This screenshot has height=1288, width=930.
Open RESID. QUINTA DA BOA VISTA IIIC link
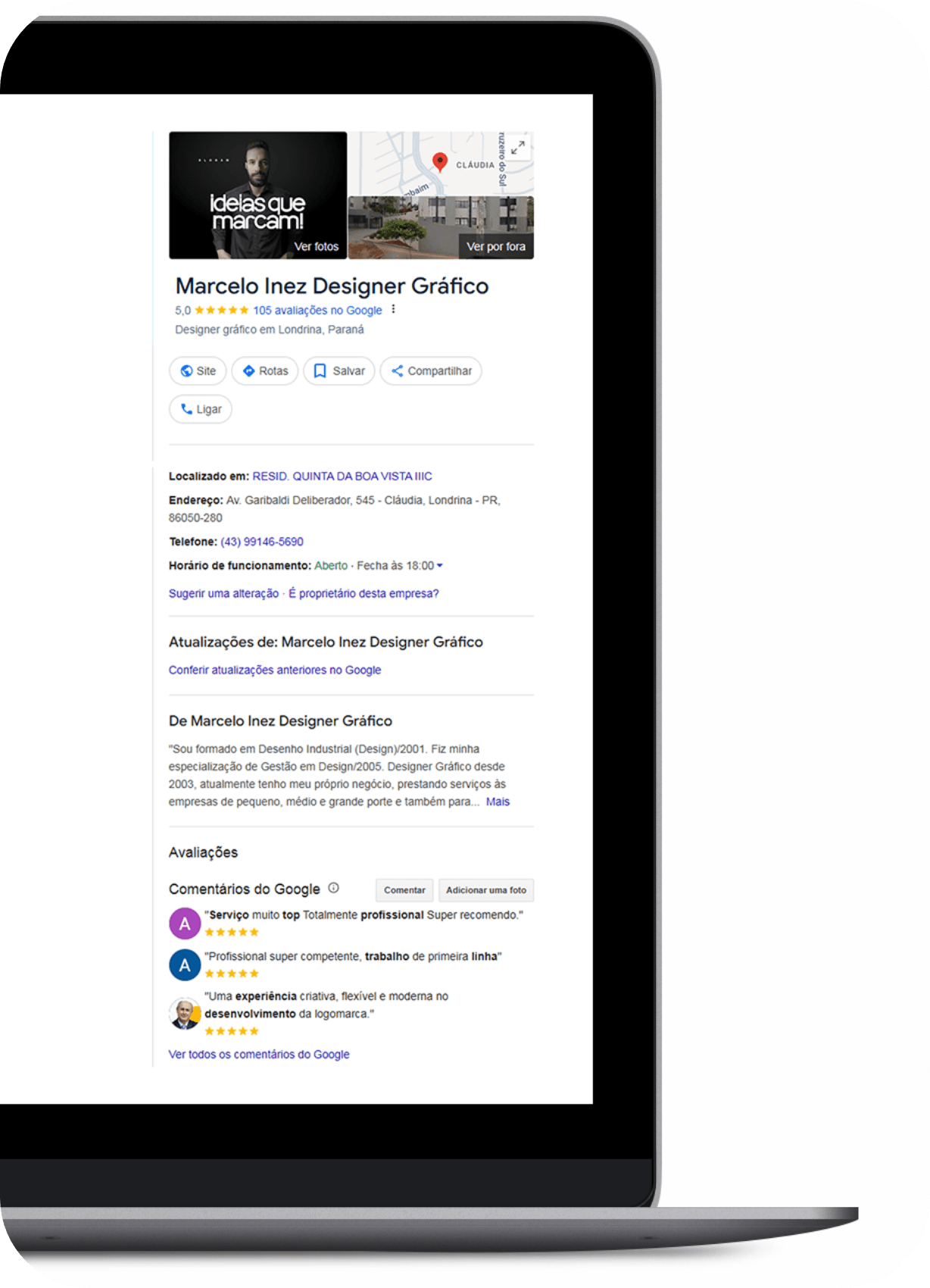coord(342,476)
